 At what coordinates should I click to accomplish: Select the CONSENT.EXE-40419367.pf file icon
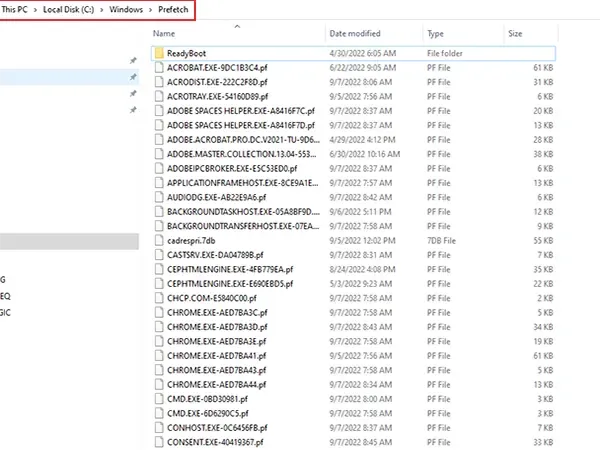[159, 442]
